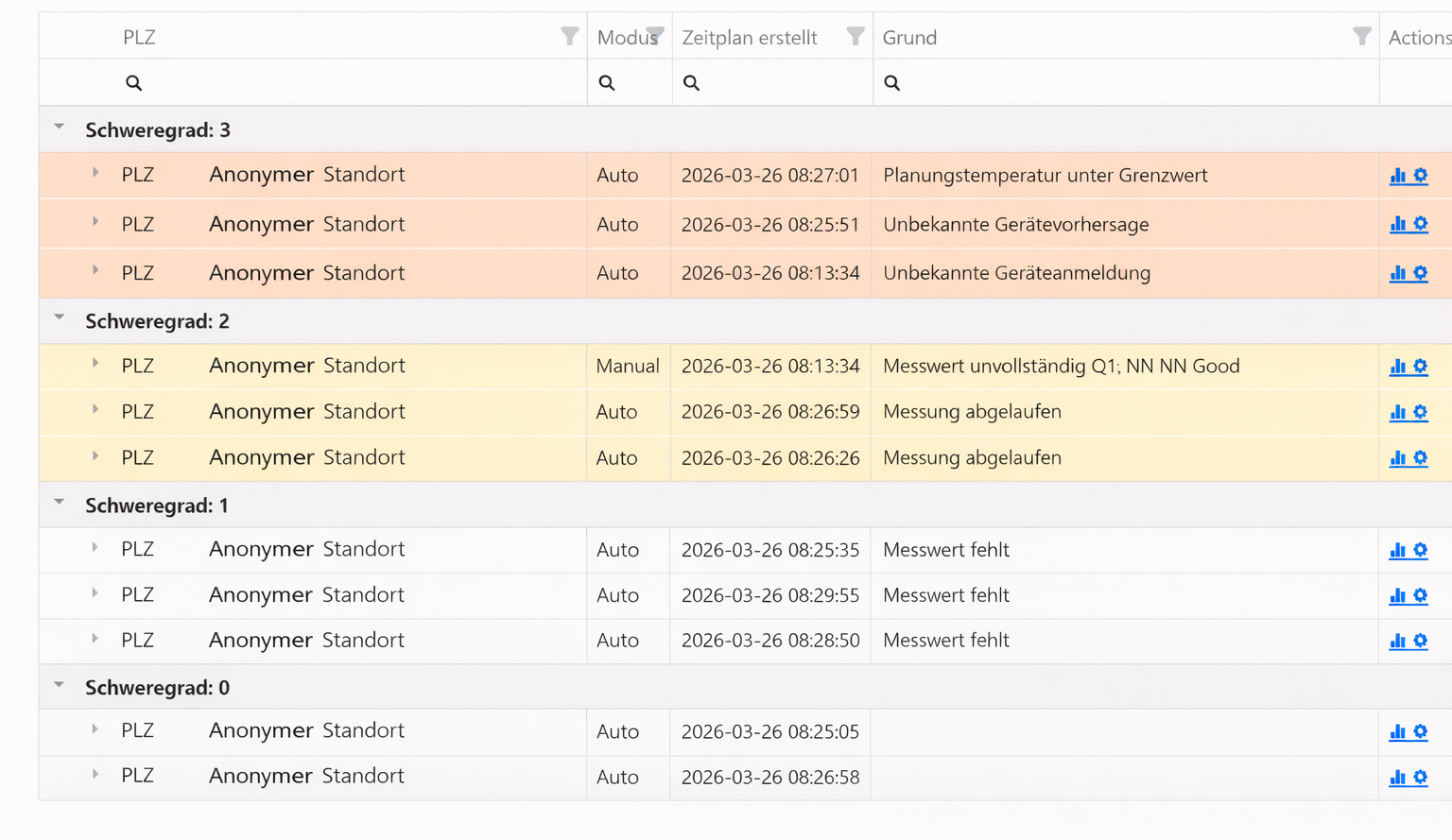
Task: Open the Grund column filter icon
Action: click(1361, 36)
